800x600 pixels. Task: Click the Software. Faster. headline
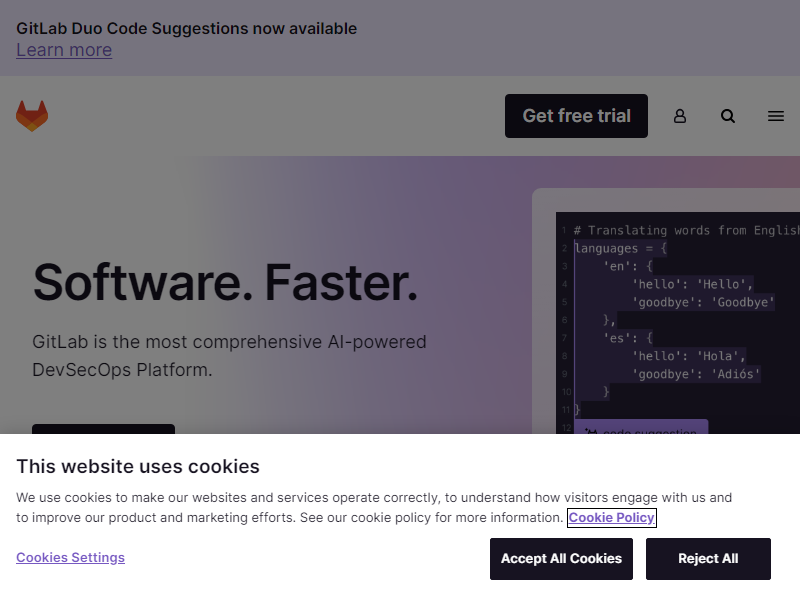click(x=225, y=283)
